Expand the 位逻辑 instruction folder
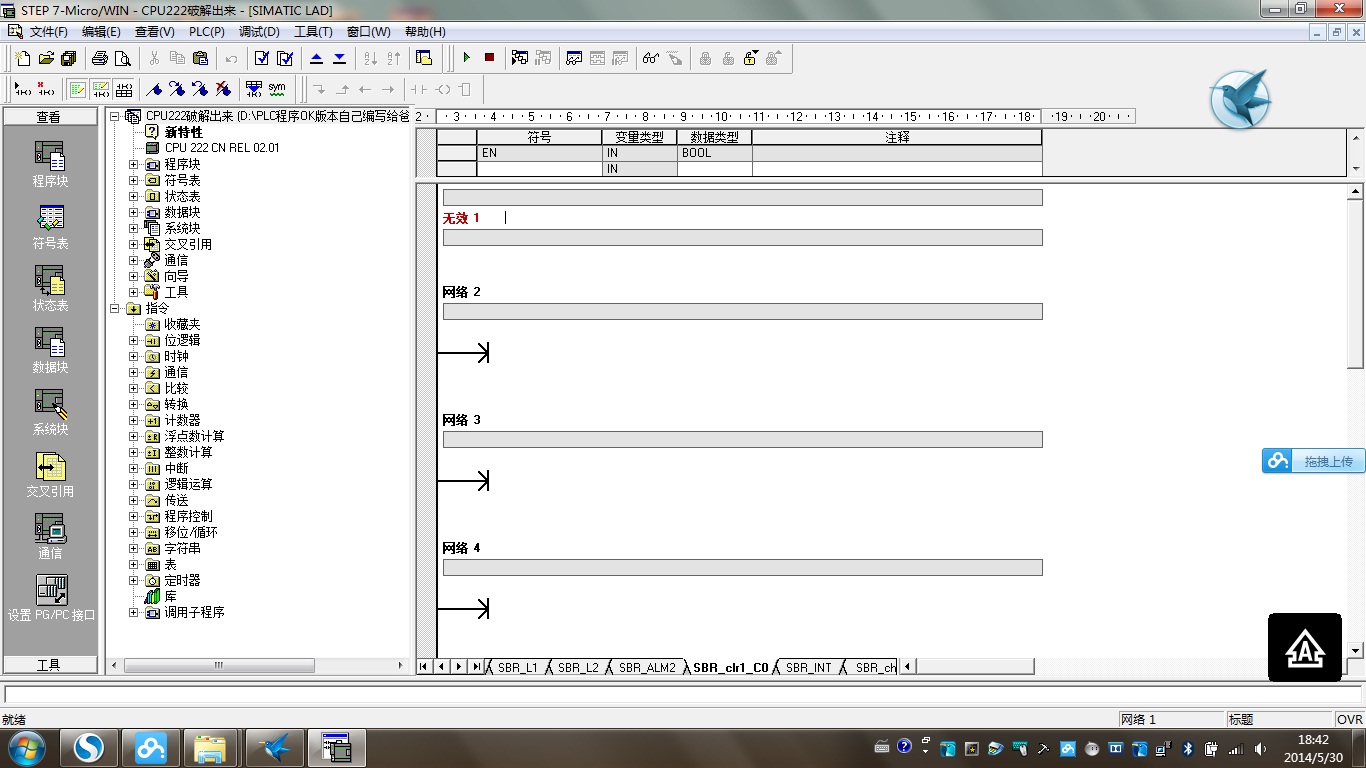The width and height of the screenshot is (1366, 768). [x=133, y=340]
